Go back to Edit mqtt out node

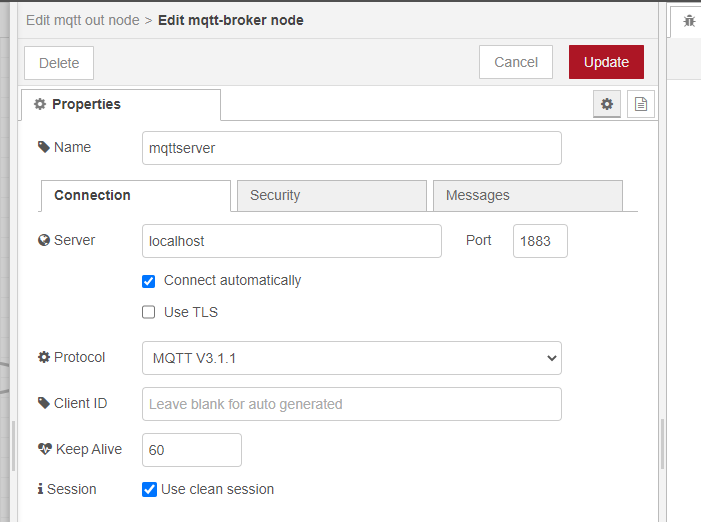coord(83,20)
